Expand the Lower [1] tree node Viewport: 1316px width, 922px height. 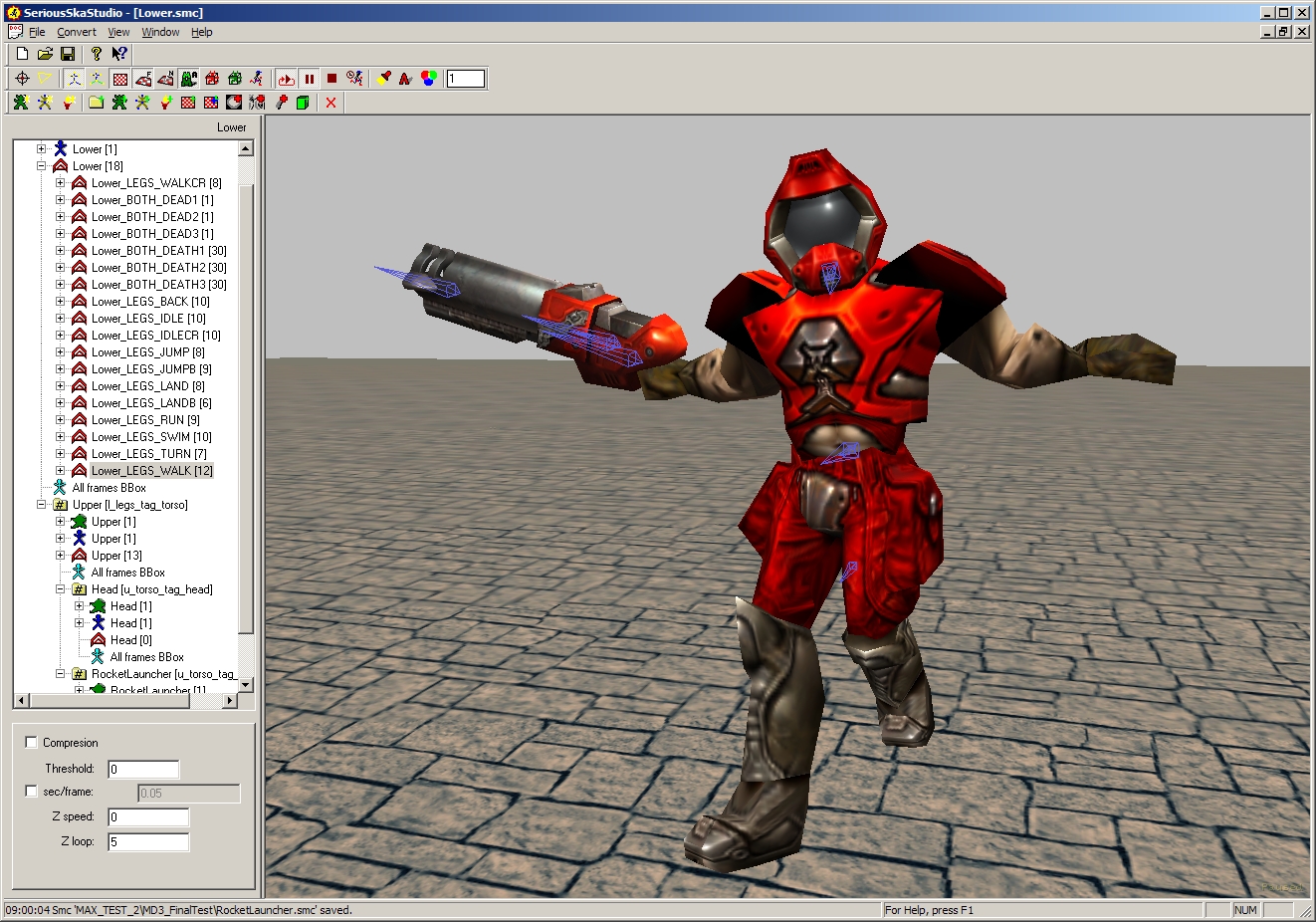pos(42,149)
